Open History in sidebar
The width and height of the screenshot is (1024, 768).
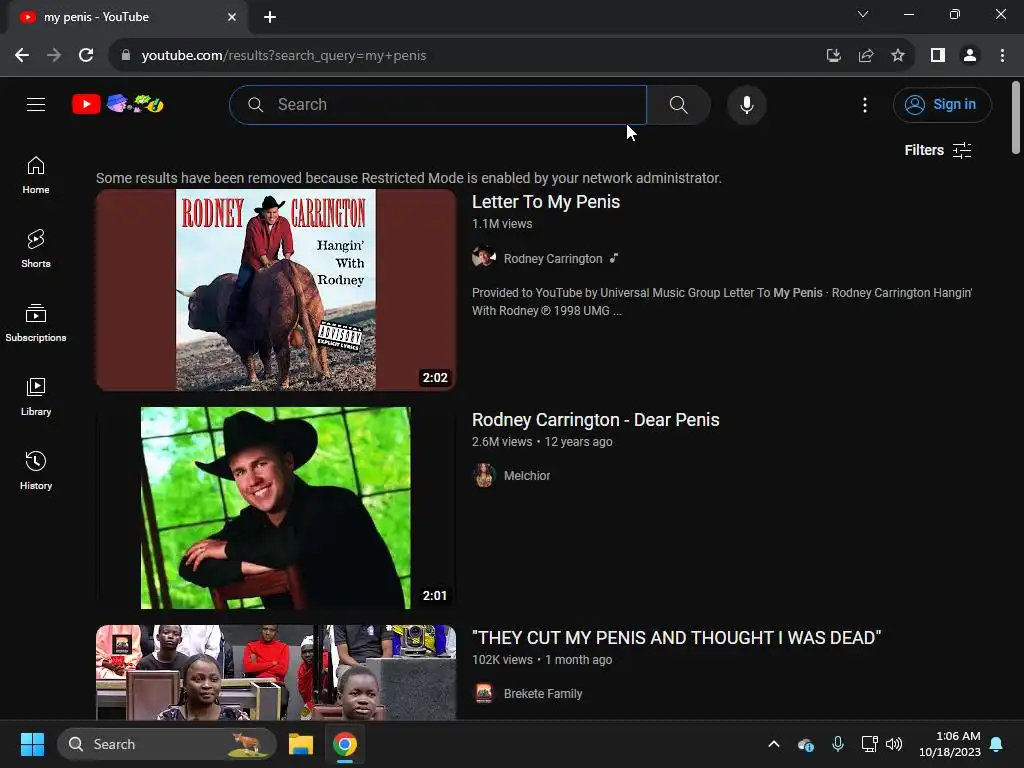click(x=36, y=470)
